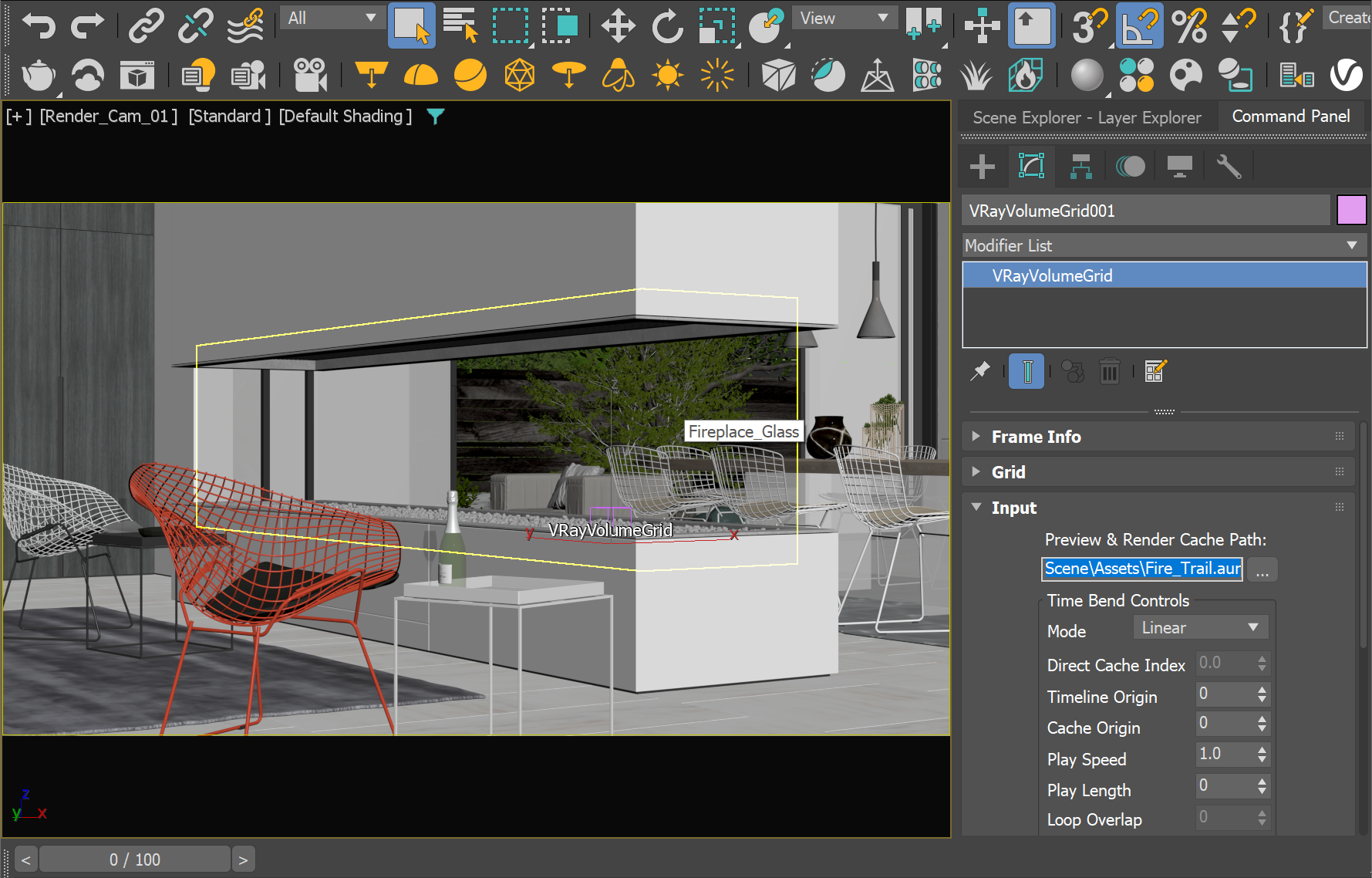Open the Utilities wrench tab
This screenshot has height=878, width=1372.
(1228, 167)
